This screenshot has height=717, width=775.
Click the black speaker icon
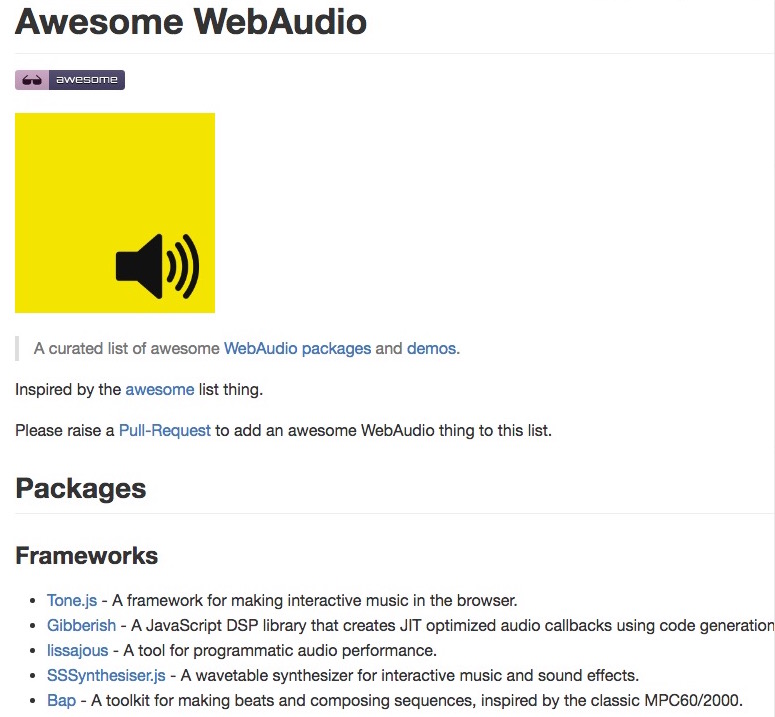click(157, 266)
